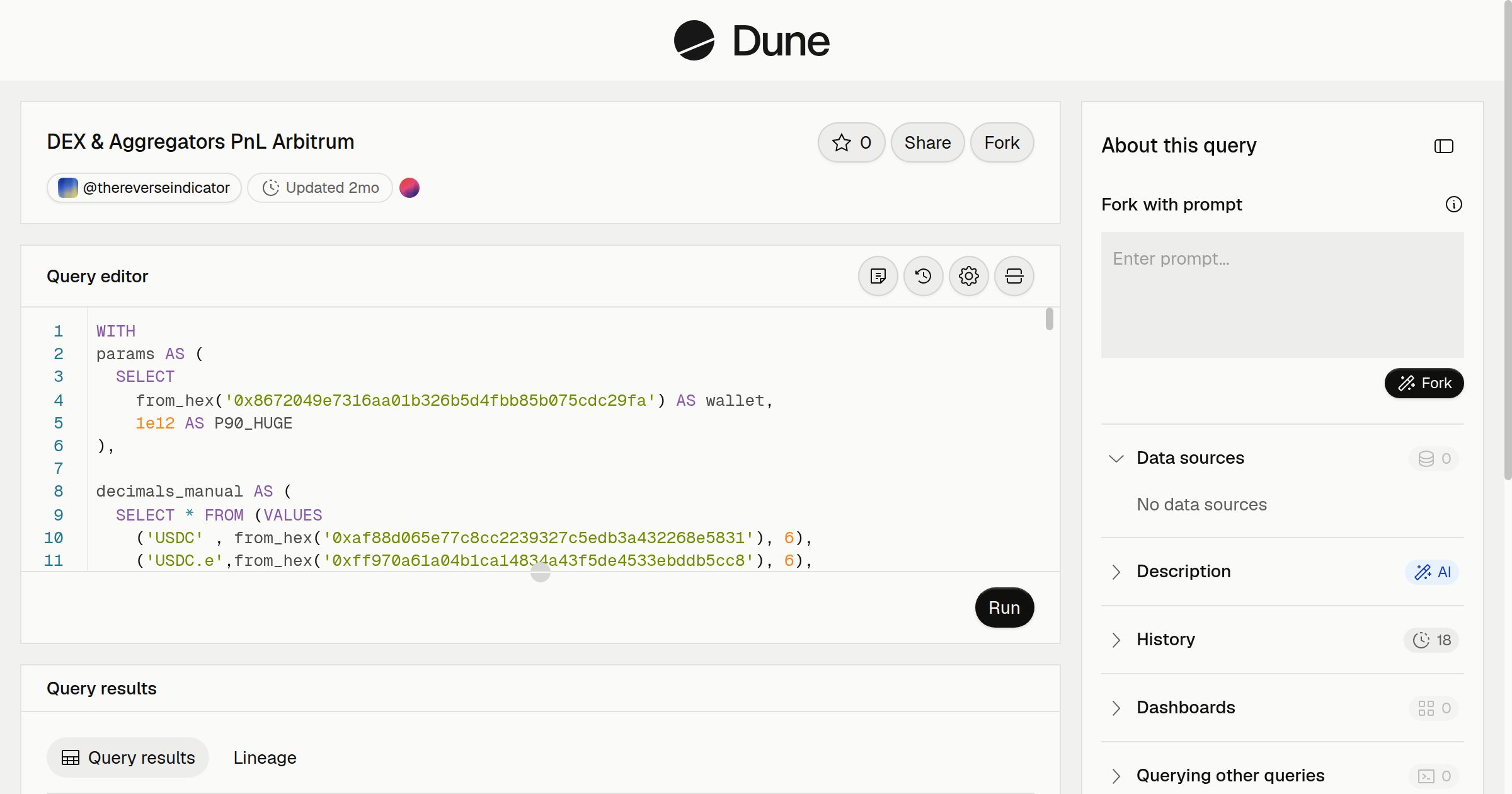Click the thereverseindicator profile avatar
The height and width of the screenshot is (794, 1512).
(67, 188)
